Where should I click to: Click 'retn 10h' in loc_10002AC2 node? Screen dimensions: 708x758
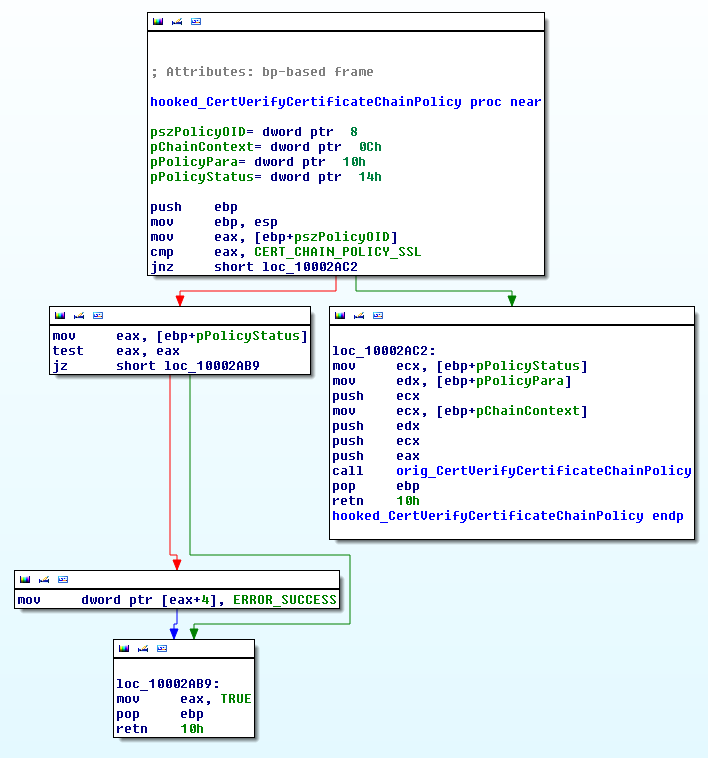376,501
